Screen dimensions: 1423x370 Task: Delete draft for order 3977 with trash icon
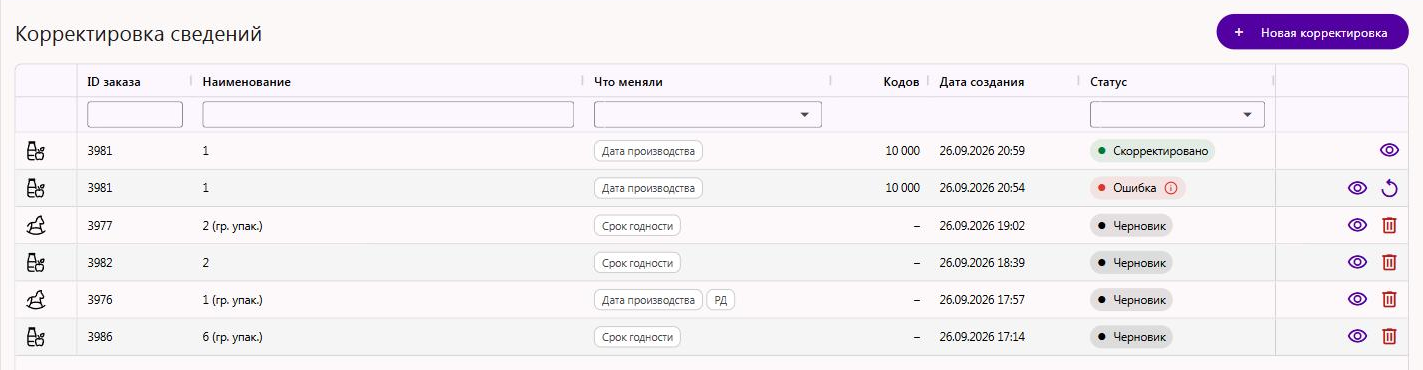[1388, 225]
